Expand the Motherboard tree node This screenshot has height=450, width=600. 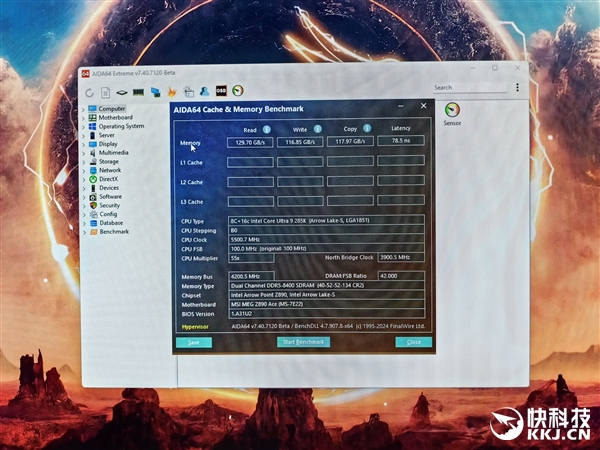coord(84,118)
